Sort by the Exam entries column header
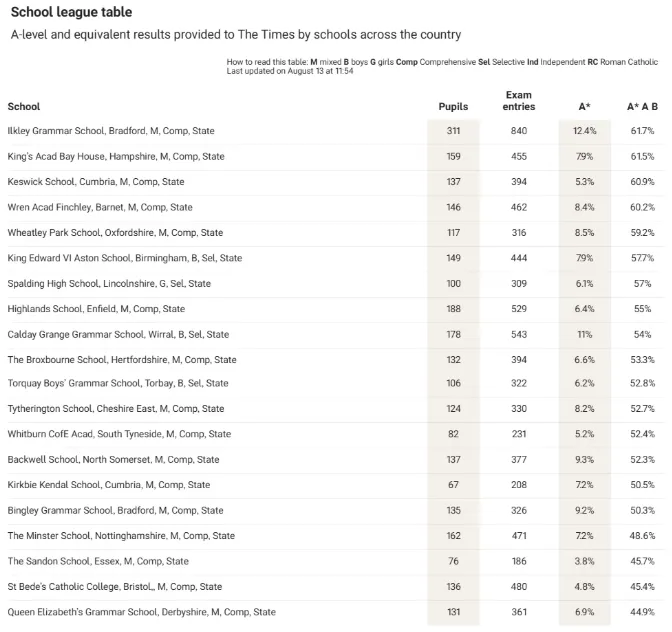The image size is (672, 632). click(x=519, y=101)
